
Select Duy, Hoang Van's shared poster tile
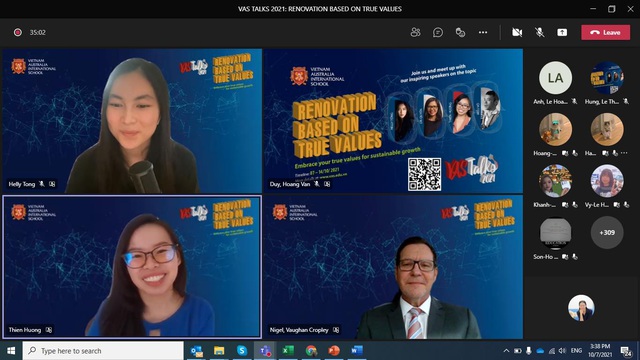(x=393, y=121)
